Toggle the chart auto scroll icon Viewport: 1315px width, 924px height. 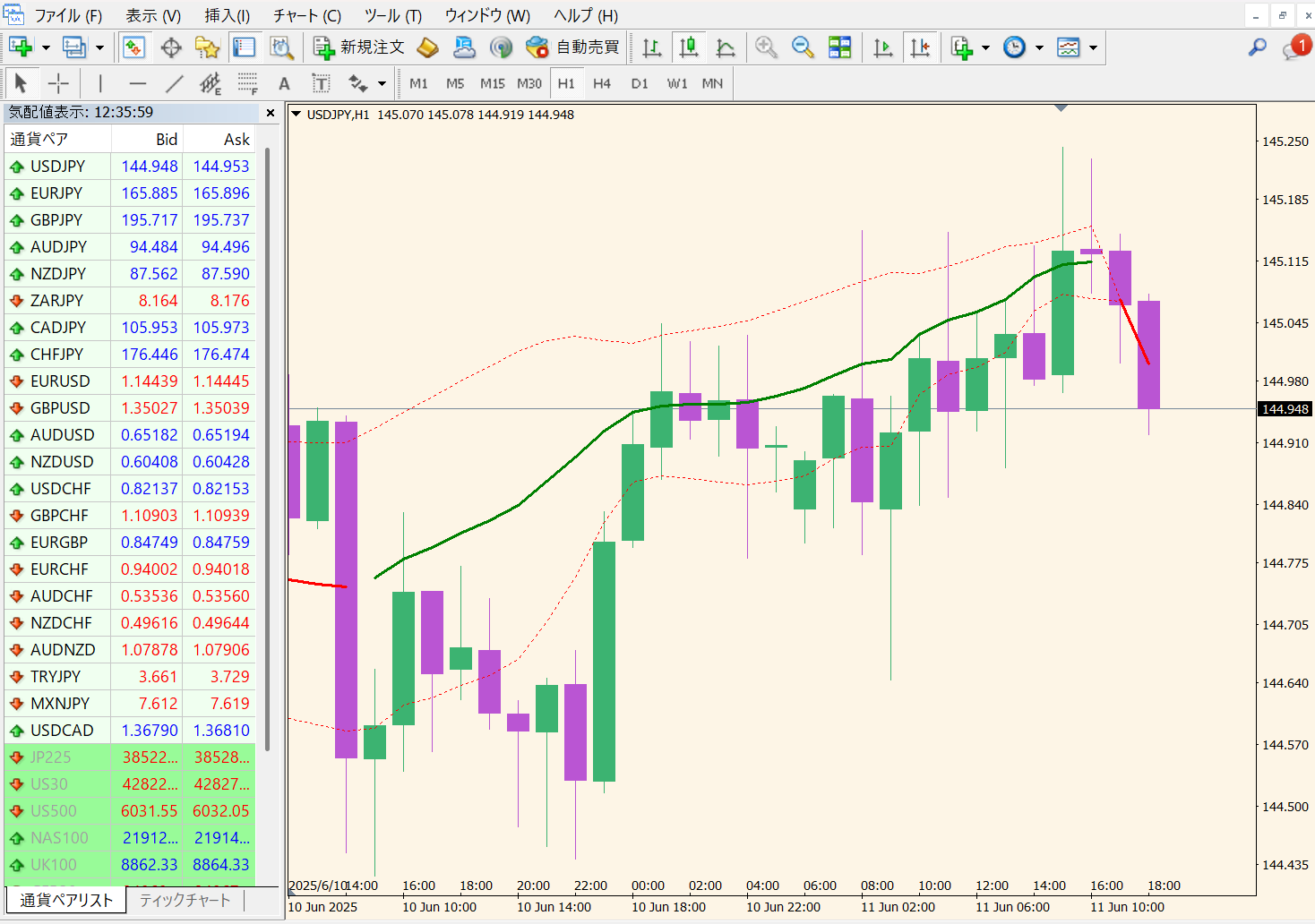click(882, 47)
